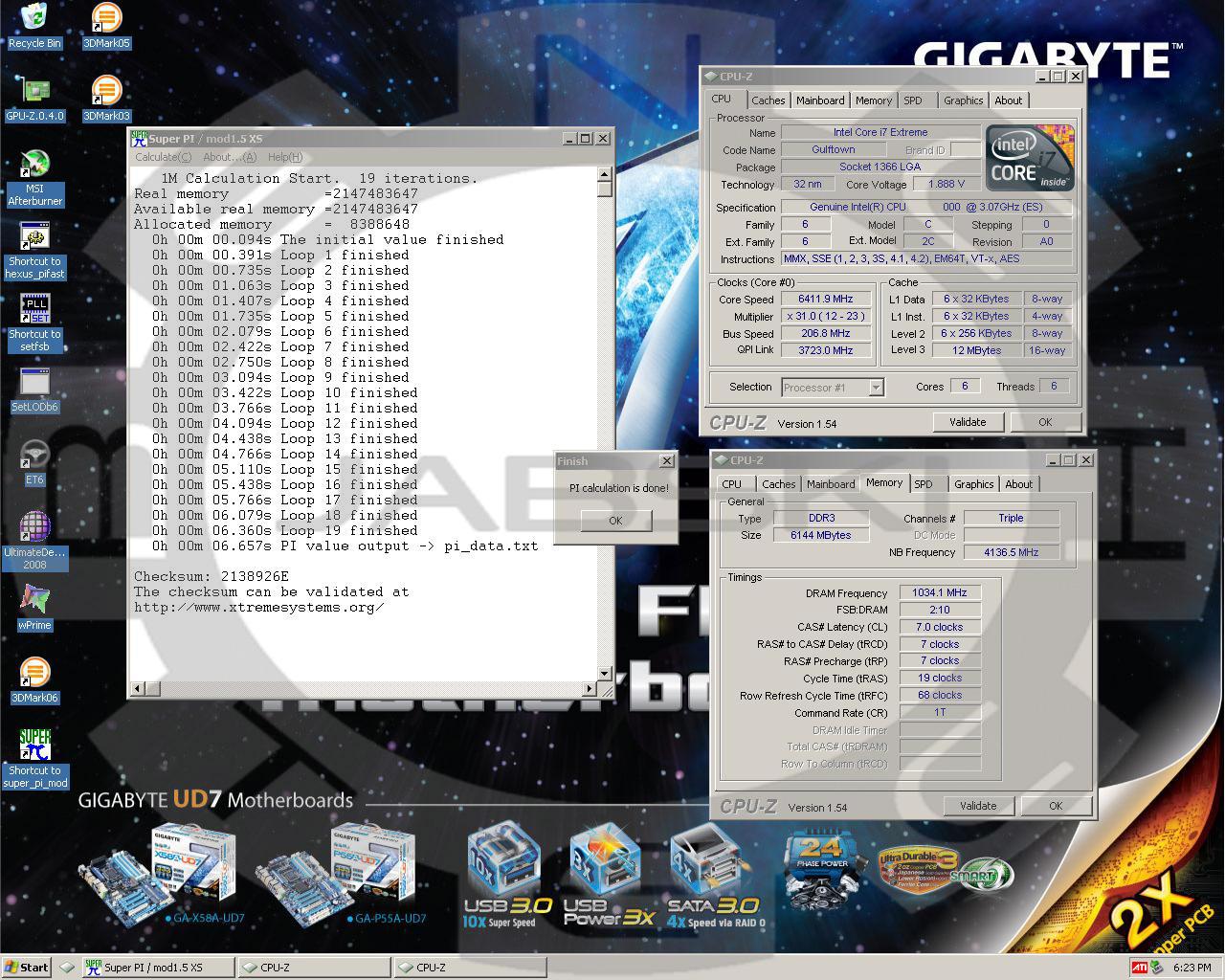
Task: Click the Multiplier x 31.0 value
Action: 825,316
